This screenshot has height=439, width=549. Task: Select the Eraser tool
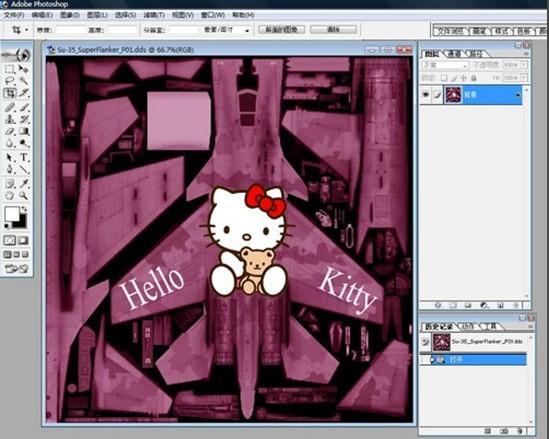[10, 132]
